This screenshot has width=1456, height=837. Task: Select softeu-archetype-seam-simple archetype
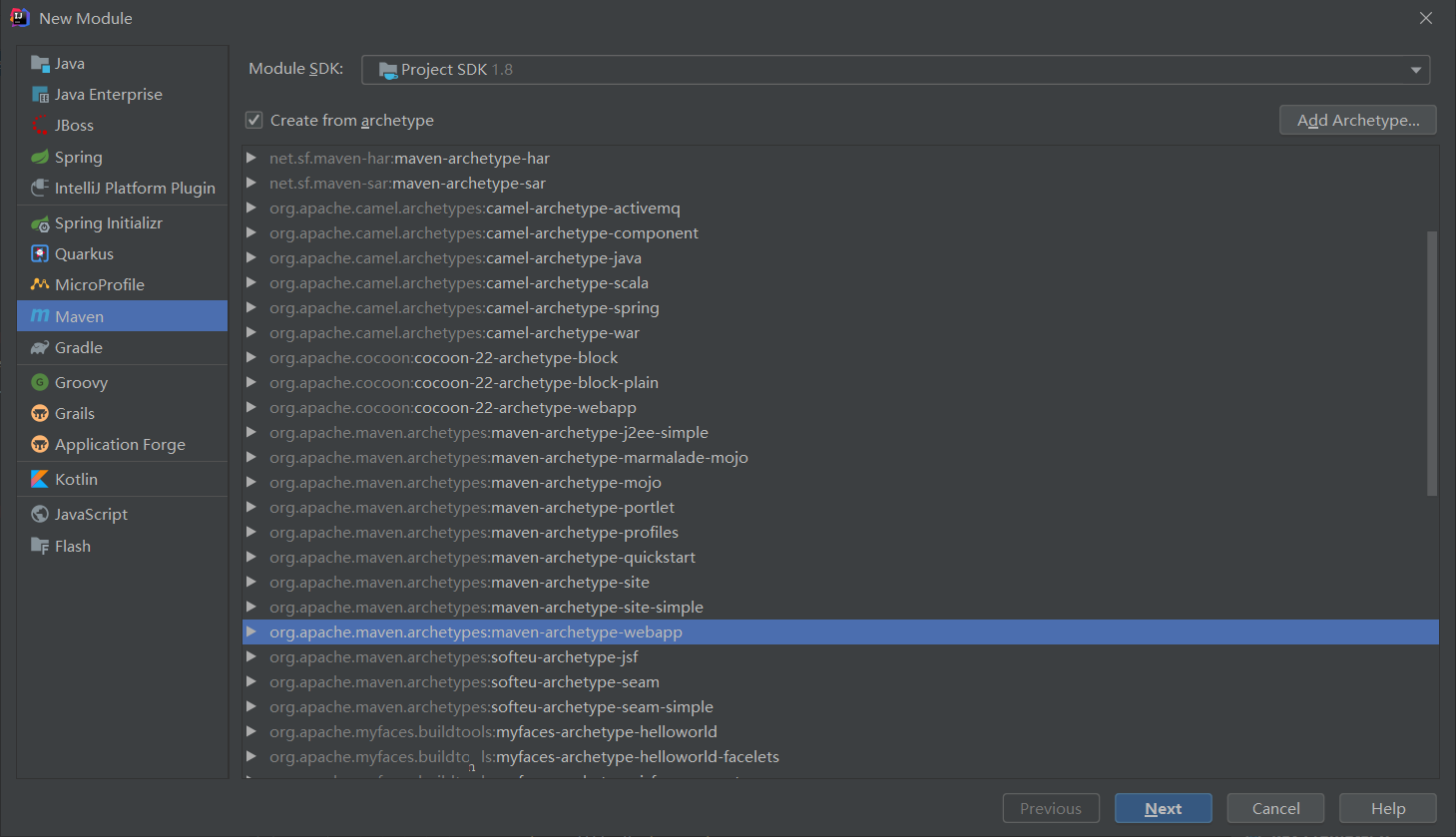[x=840, y=706]
